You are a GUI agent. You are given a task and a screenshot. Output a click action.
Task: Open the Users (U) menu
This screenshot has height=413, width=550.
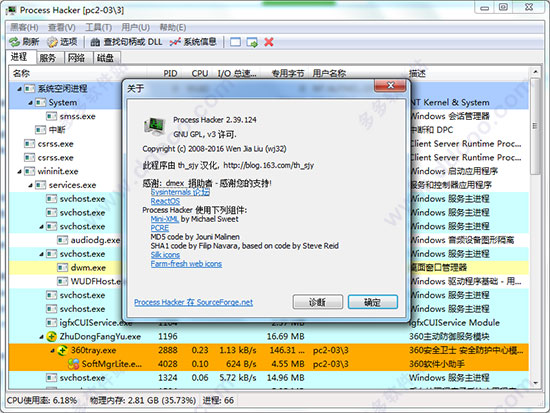pyautogui.click(x=136, y=27)
